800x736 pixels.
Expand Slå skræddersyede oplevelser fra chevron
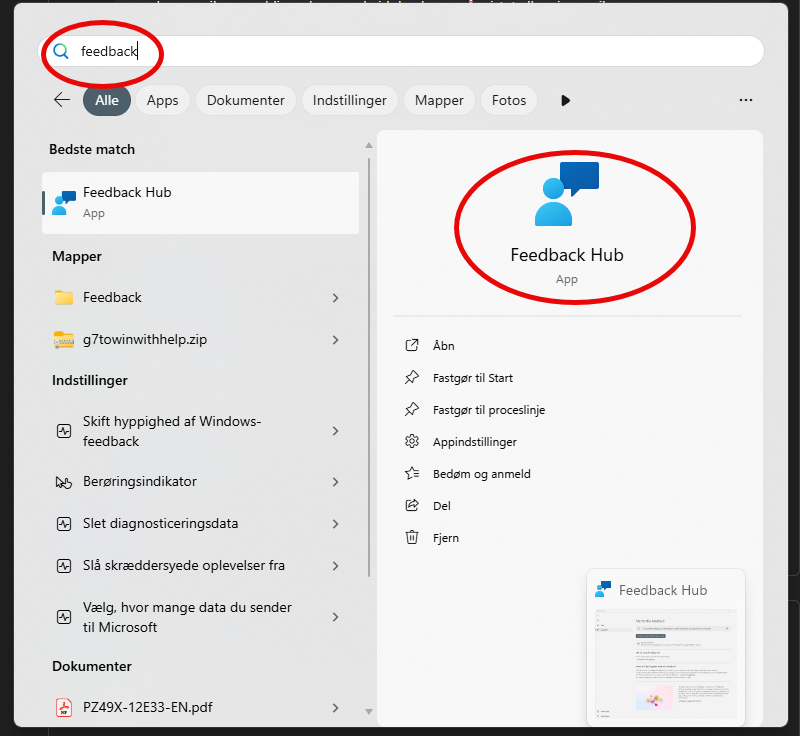[x=335, y=566]
